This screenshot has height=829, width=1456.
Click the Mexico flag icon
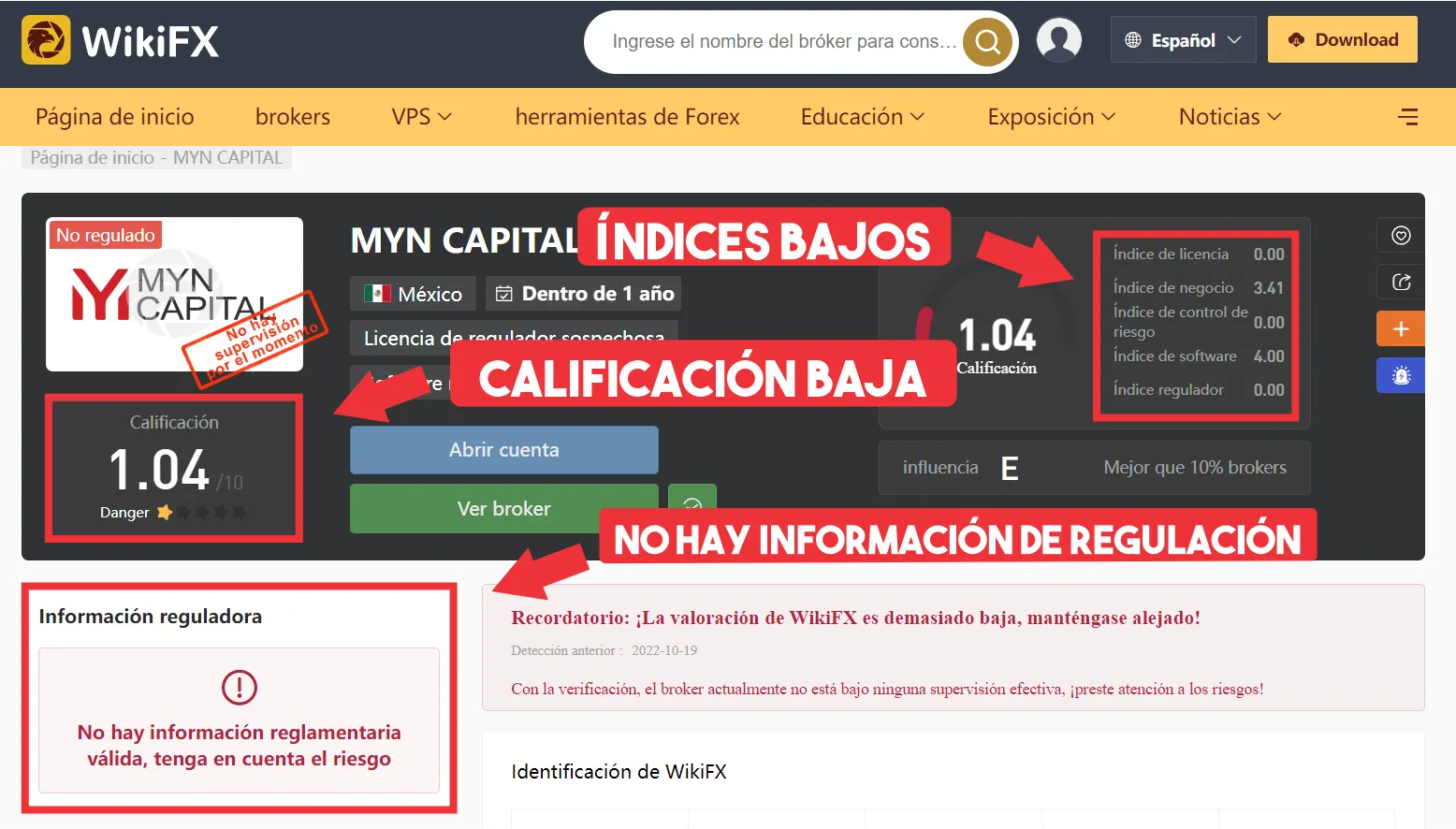tap(377, 294)
